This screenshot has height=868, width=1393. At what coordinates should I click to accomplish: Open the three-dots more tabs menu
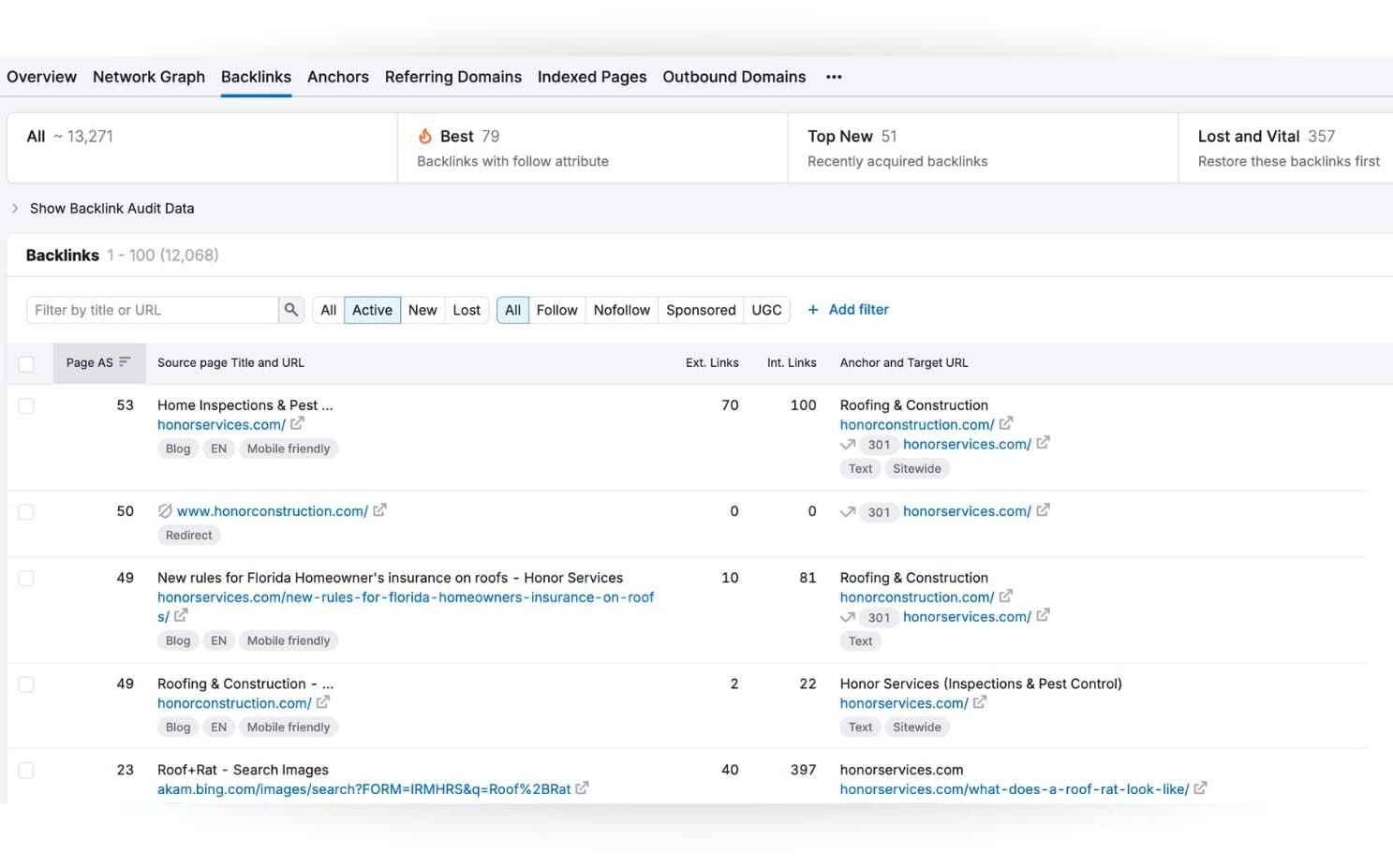tap(834, 77)
